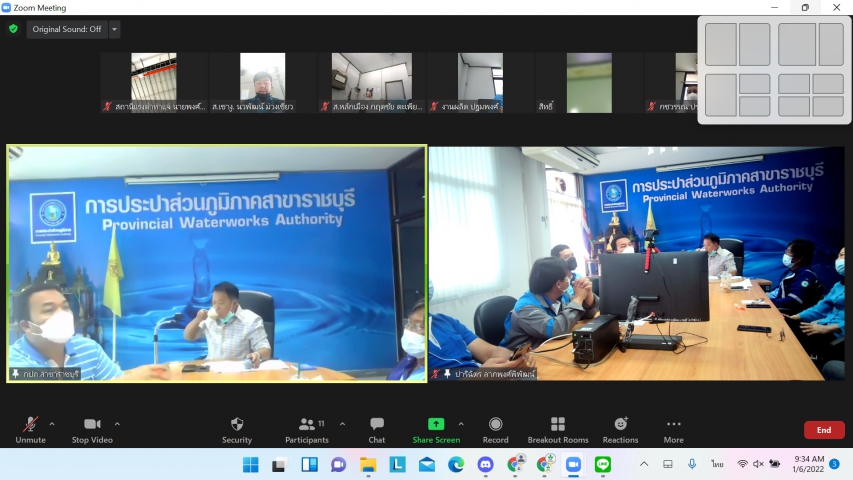This screenshot has height=480, width=853.
Task: Expand share options arrow beside Share Screen
Action: [x=461, y=423]
